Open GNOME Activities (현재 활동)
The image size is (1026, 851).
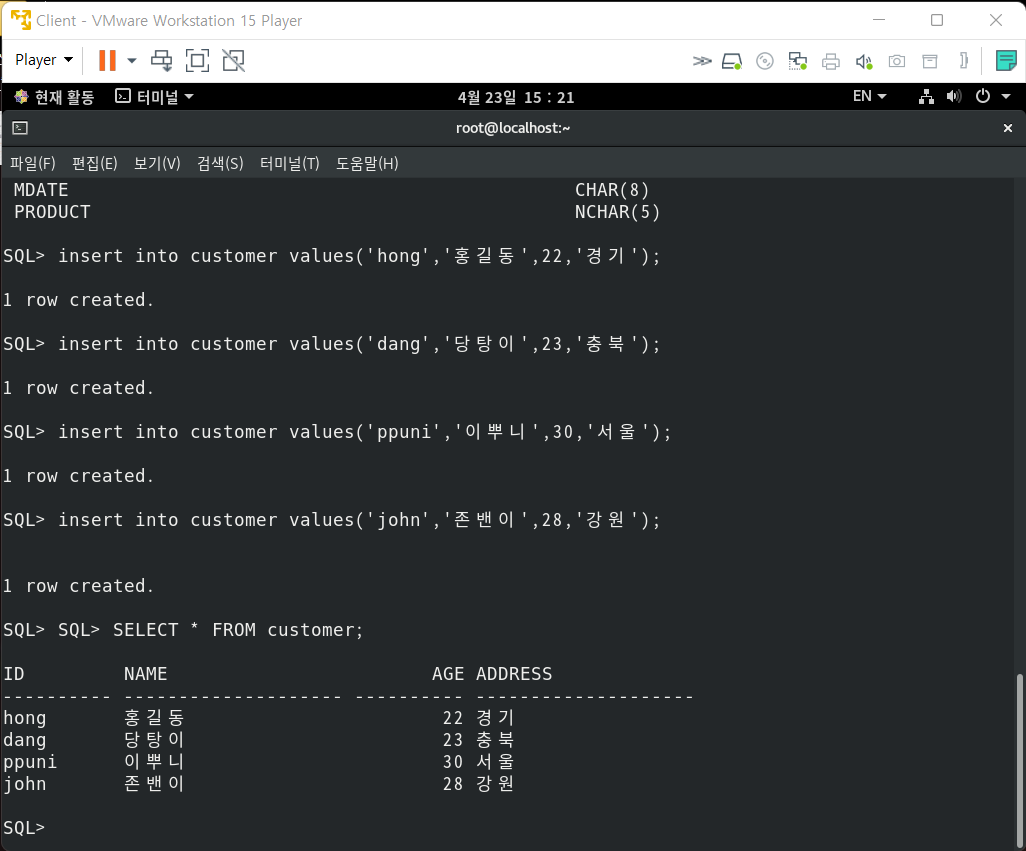tap(54, 97)
